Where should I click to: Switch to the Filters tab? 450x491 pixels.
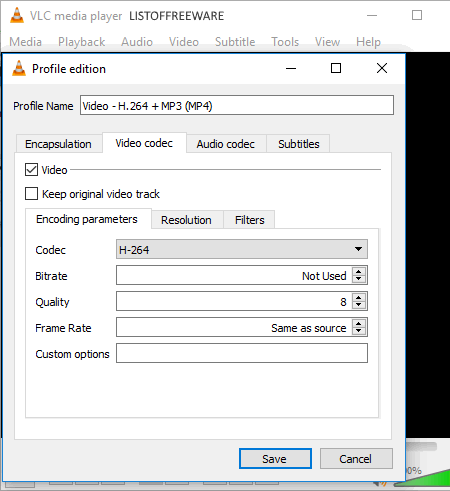(249, 220)
